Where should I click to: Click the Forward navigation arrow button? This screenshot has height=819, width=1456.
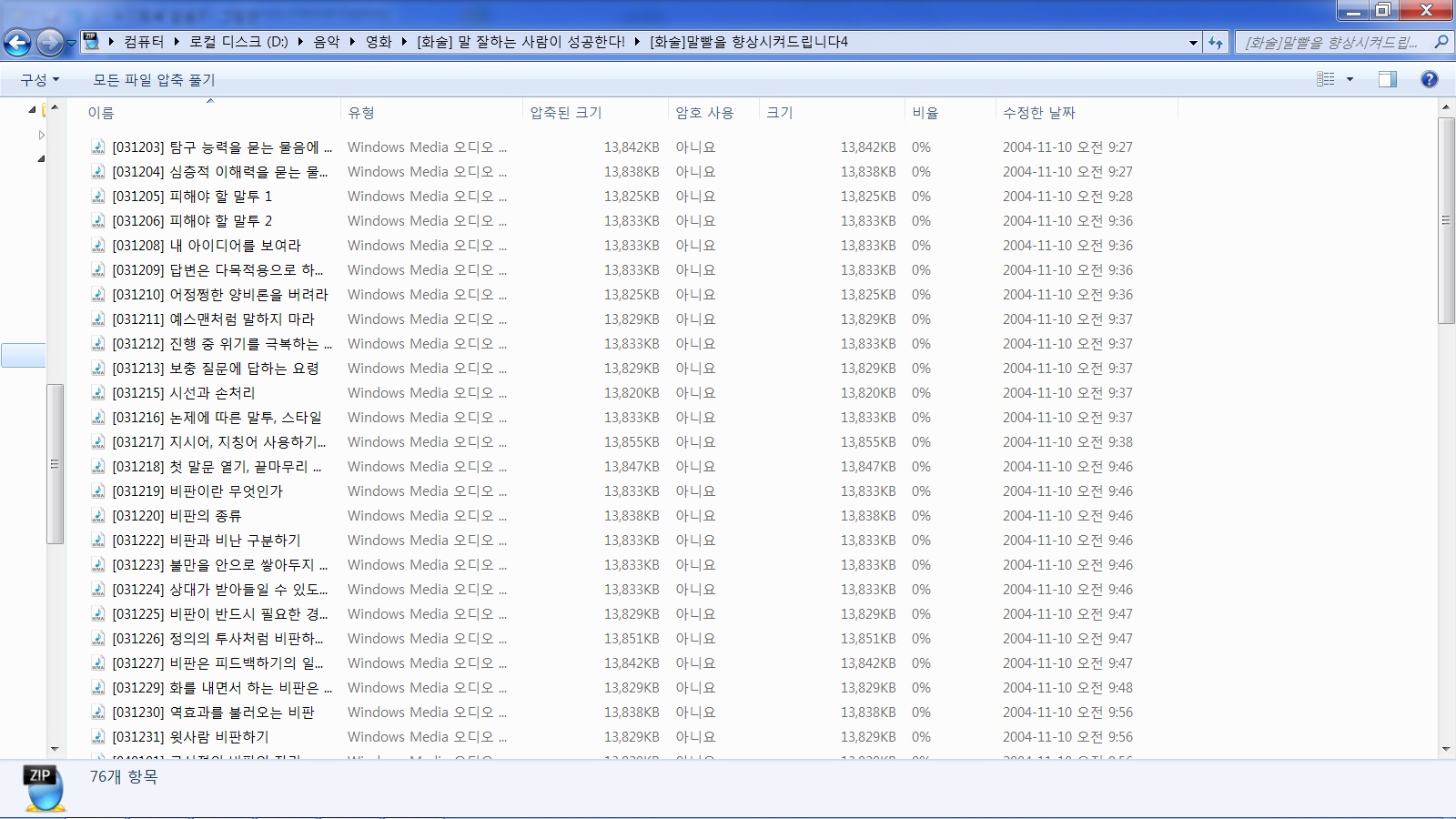point(50,42)
